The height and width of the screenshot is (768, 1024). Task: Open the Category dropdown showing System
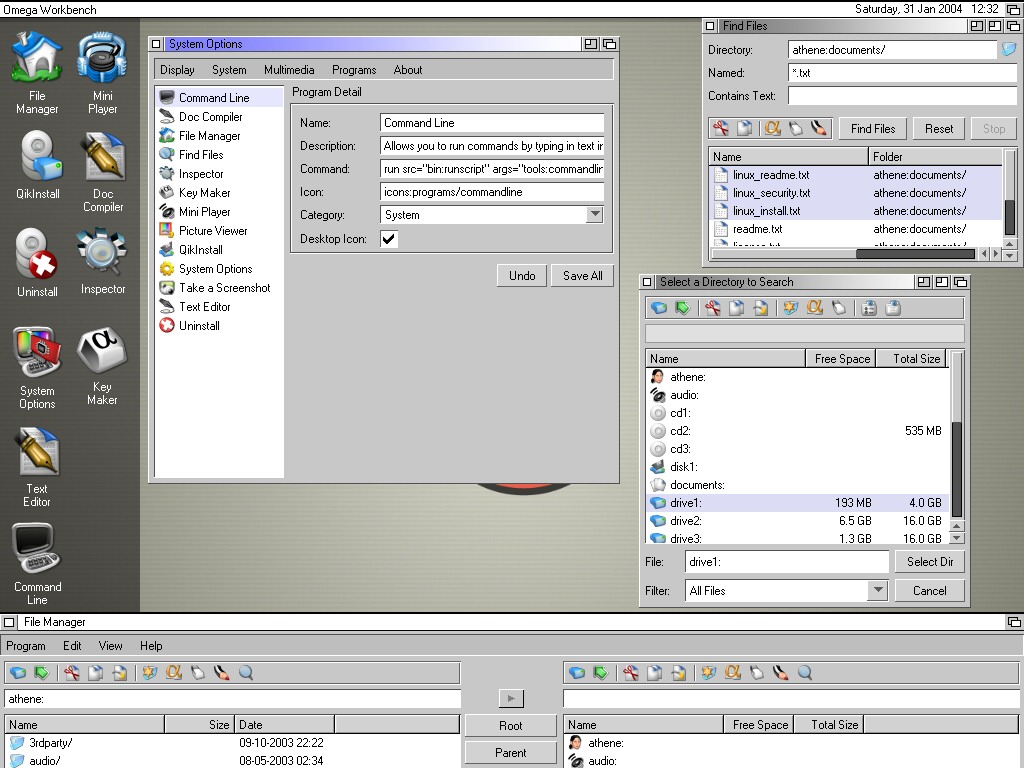coord(594,214)
